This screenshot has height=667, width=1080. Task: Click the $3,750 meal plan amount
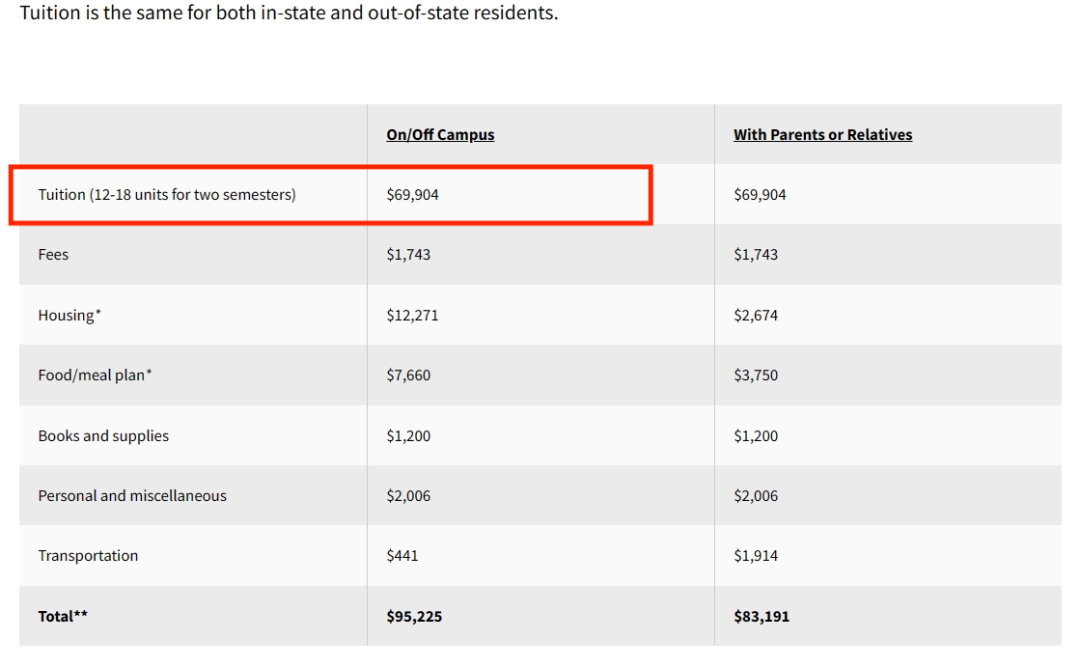(756, 375)
